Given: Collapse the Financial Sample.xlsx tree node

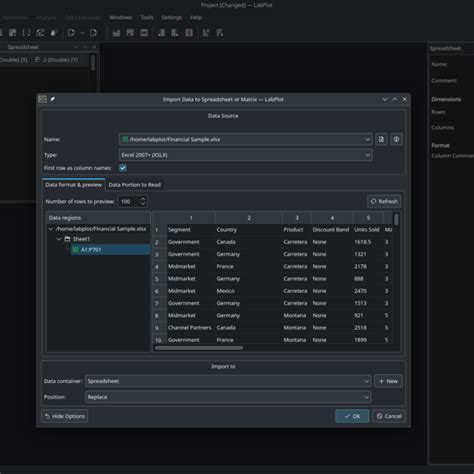Looking at the screenshot, I should point(51,229).
